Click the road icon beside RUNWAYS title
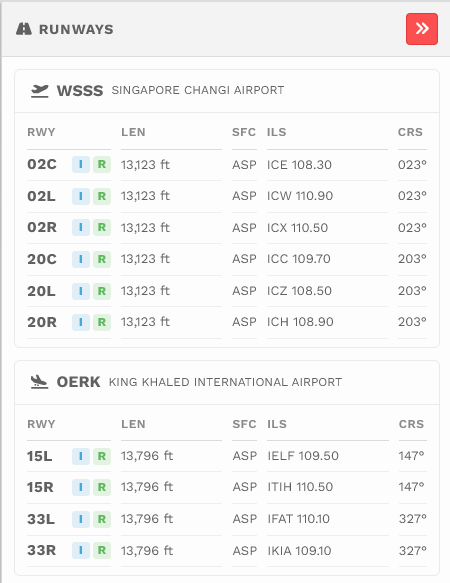Image resolution: width=450 pixels, height=583 pixels. [24, 29]
